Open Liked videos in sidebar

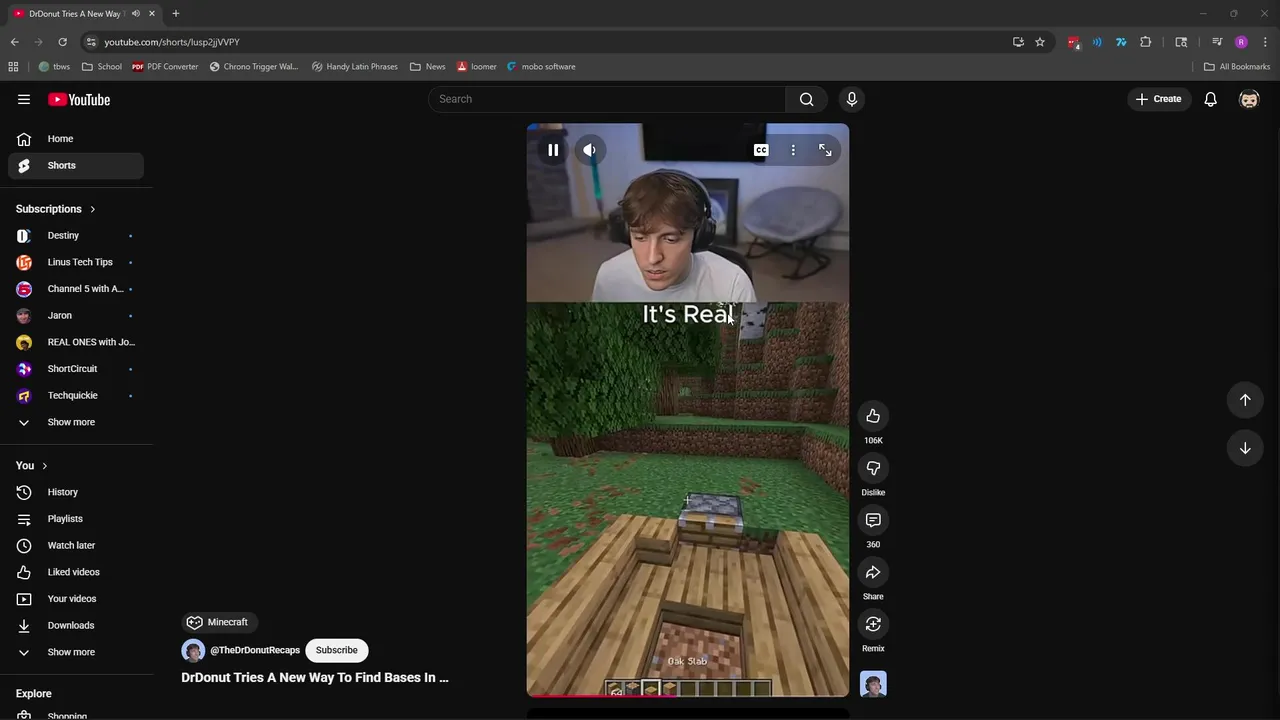(76, 572)
